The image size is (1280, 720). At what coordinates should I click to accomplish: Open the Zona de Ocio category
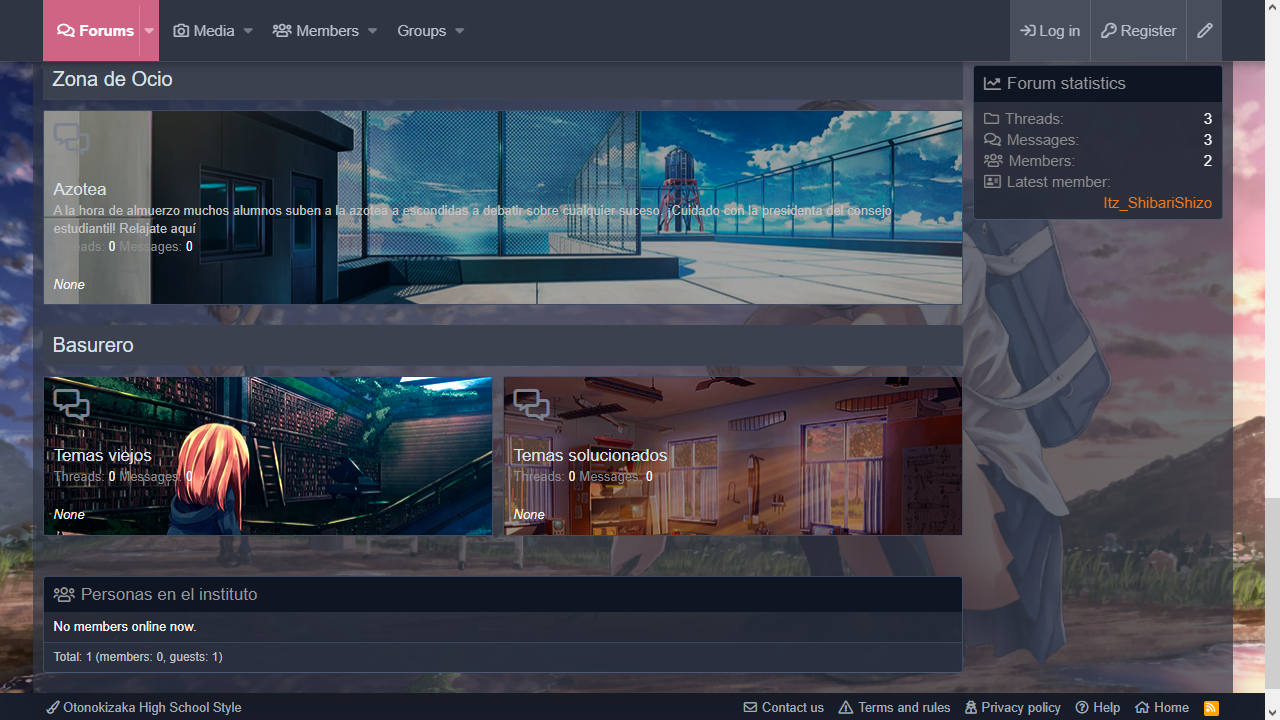pos(112,79)
